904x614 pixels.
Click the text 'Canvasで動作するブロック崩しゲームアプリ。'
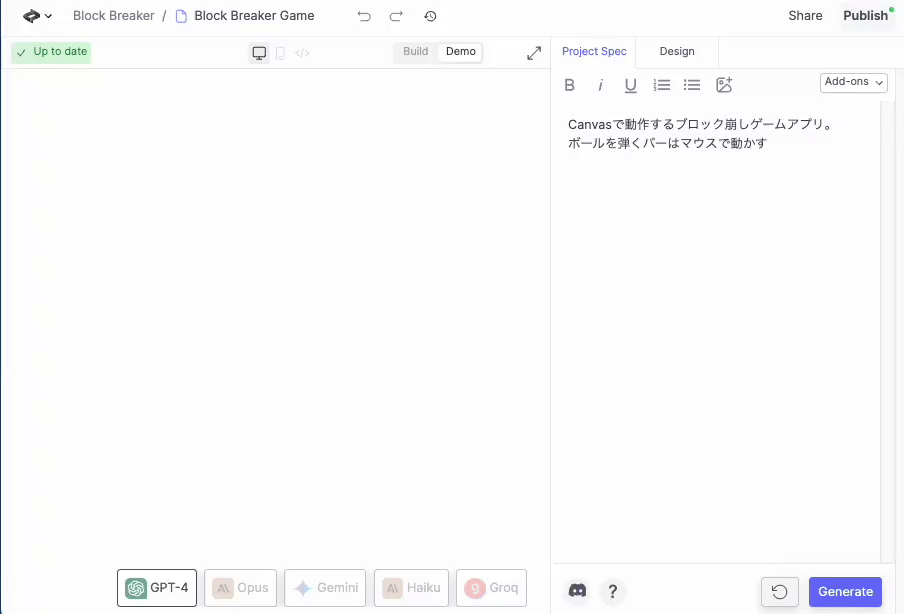pos(700,124)
